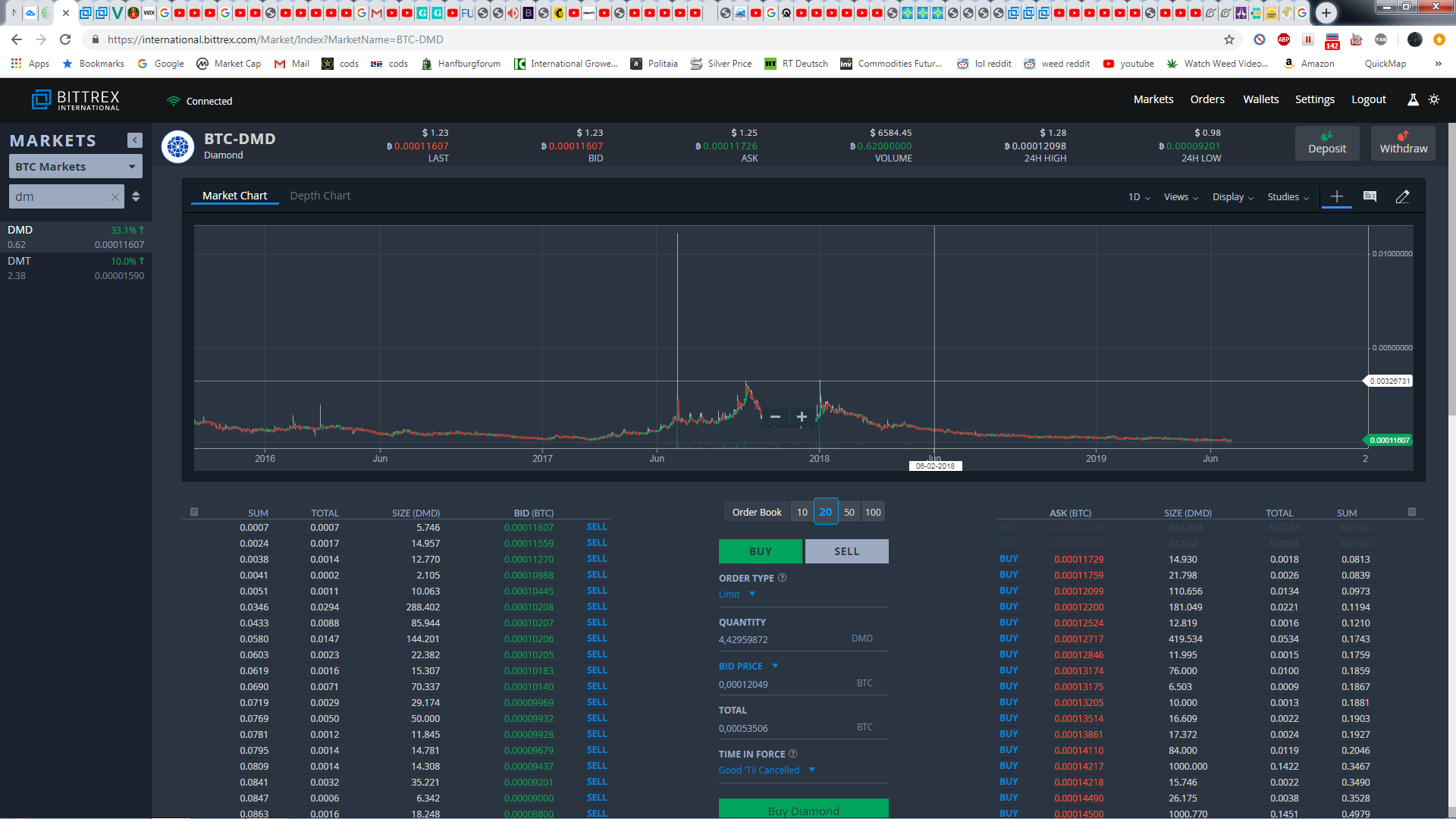The width and height of the screenshot is (1456, 819).
Task: Select order book depth 50
Action: 849,512
